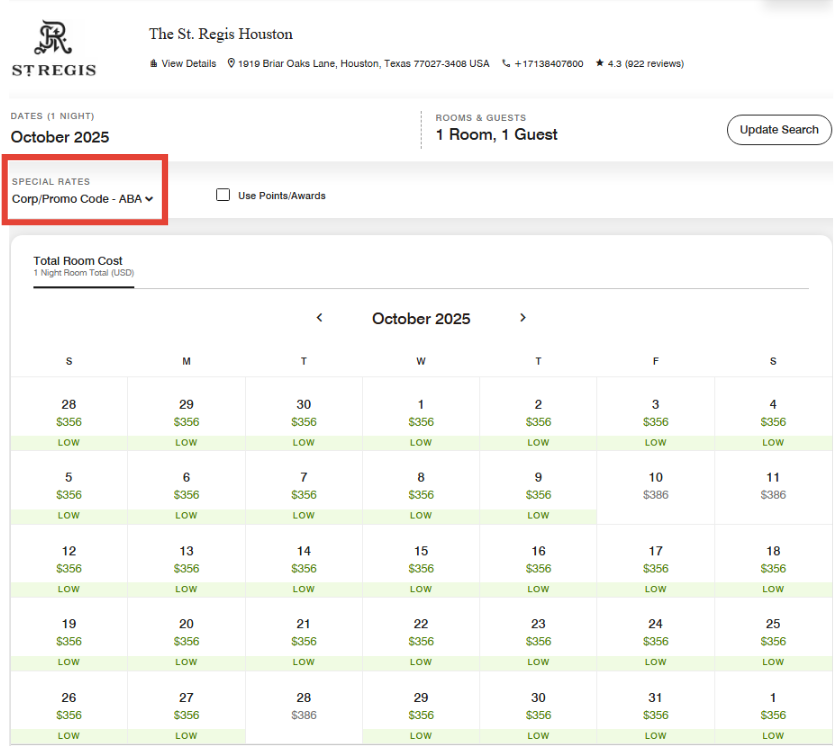Pick October 11 at $386
This screenshot has height=746, width=834.
click(773, 487)
